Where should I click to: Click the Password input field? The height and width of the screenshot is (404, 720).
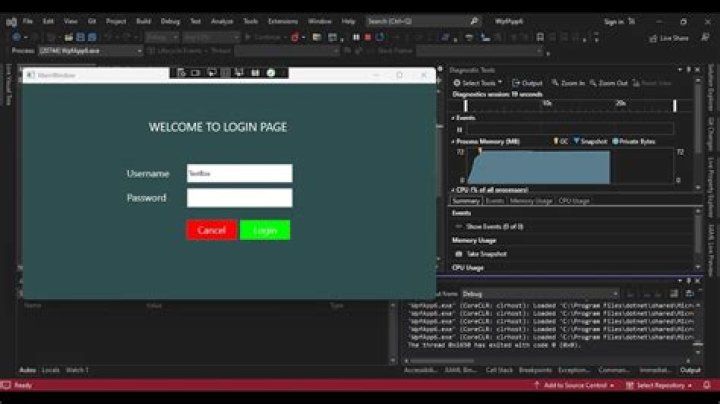239,198
